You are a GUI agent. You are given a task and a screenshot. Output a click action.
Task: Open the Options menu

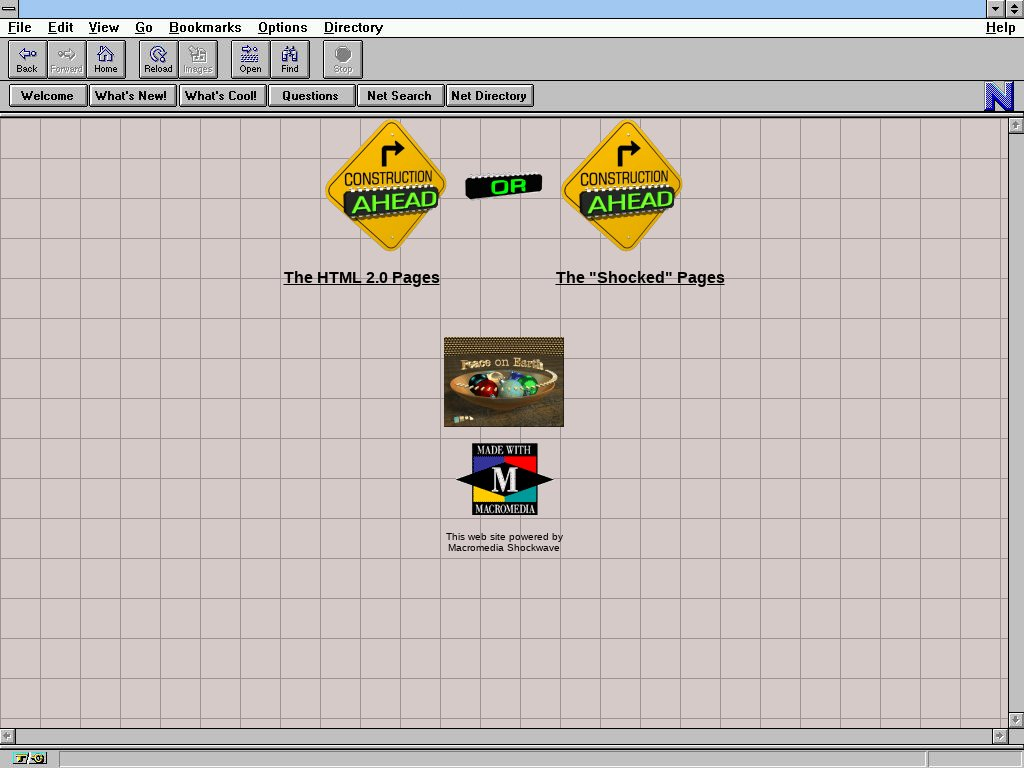[282, 27]
